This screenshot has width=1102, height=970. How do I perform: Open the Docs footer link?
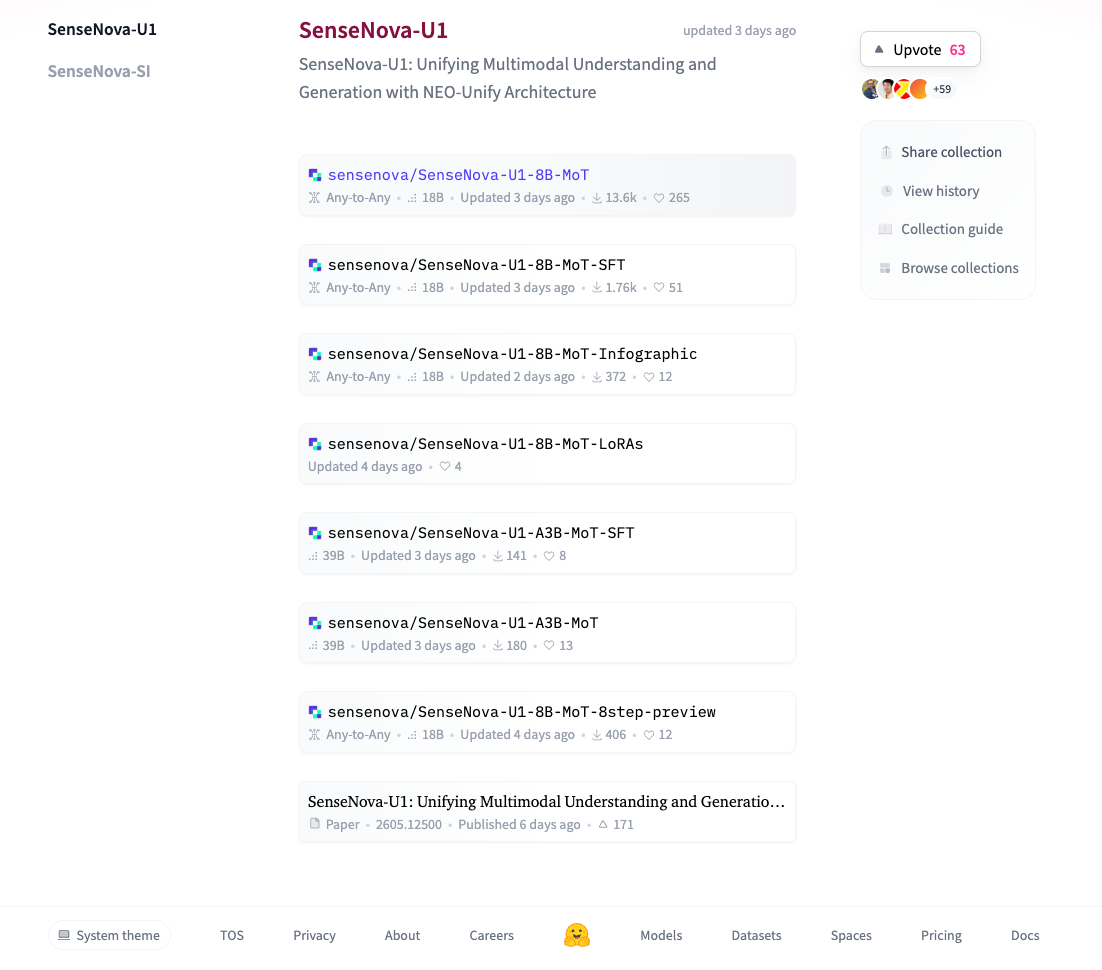point(1025,936)
